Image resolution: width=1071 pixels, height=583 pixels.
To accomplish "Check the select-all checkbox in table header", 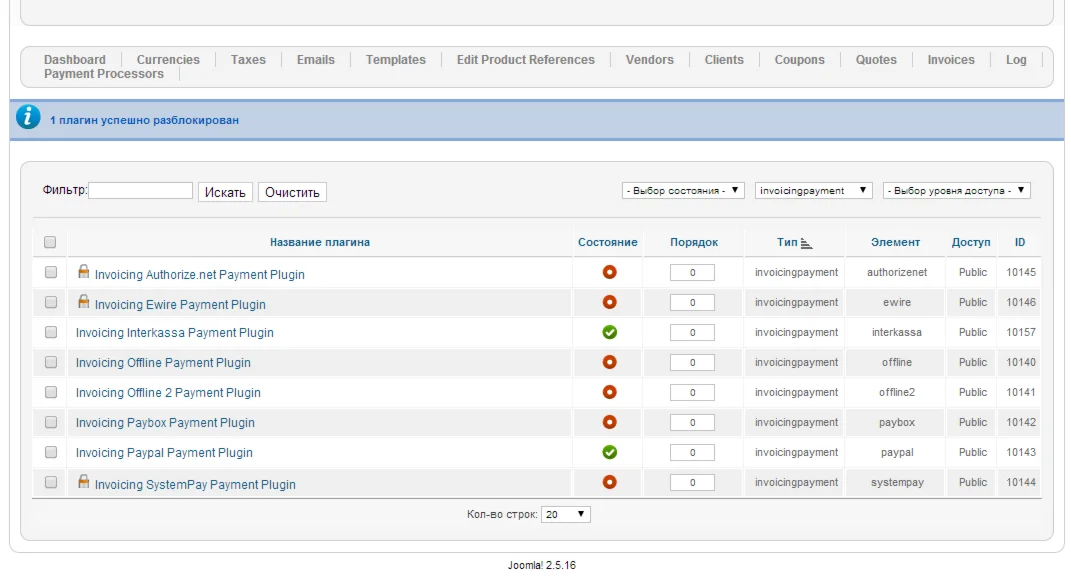I will point(50,242).
